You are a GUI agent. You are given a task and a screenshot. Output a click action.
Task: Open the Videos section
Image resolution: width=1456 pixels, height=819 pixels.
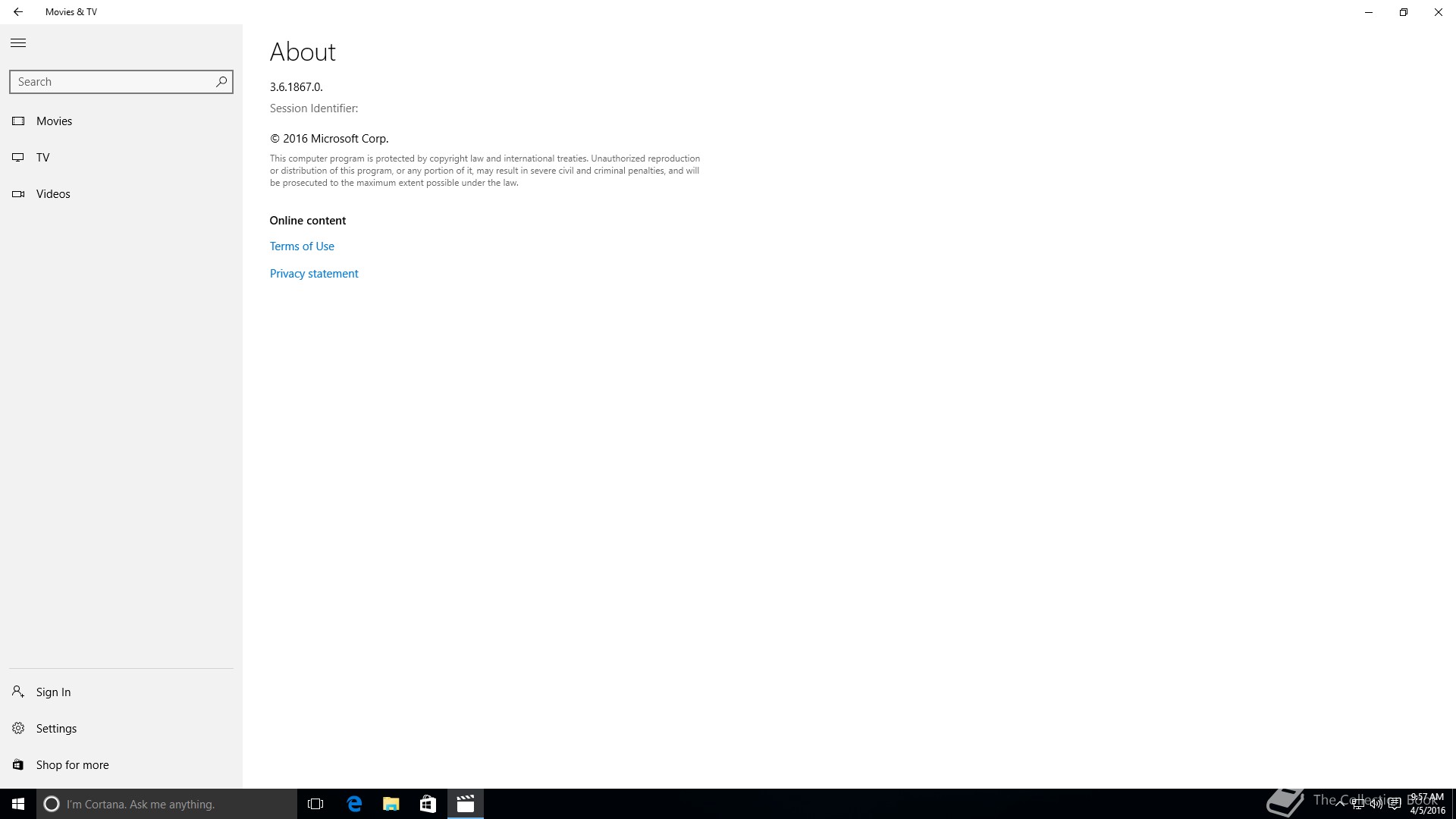[121, 194]
